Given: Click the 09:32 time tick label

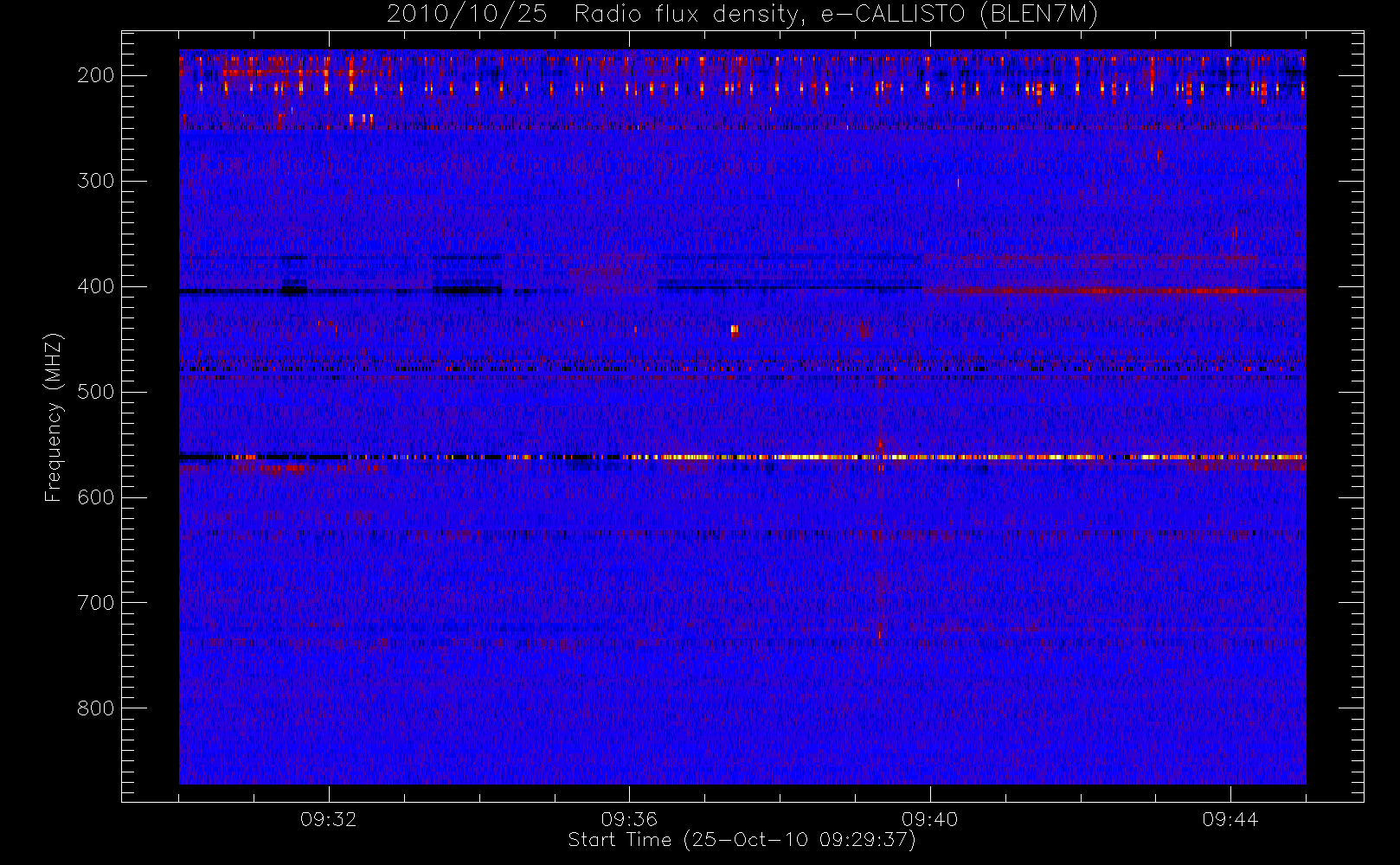Looking at the screenshot, I should coord(329,819).
